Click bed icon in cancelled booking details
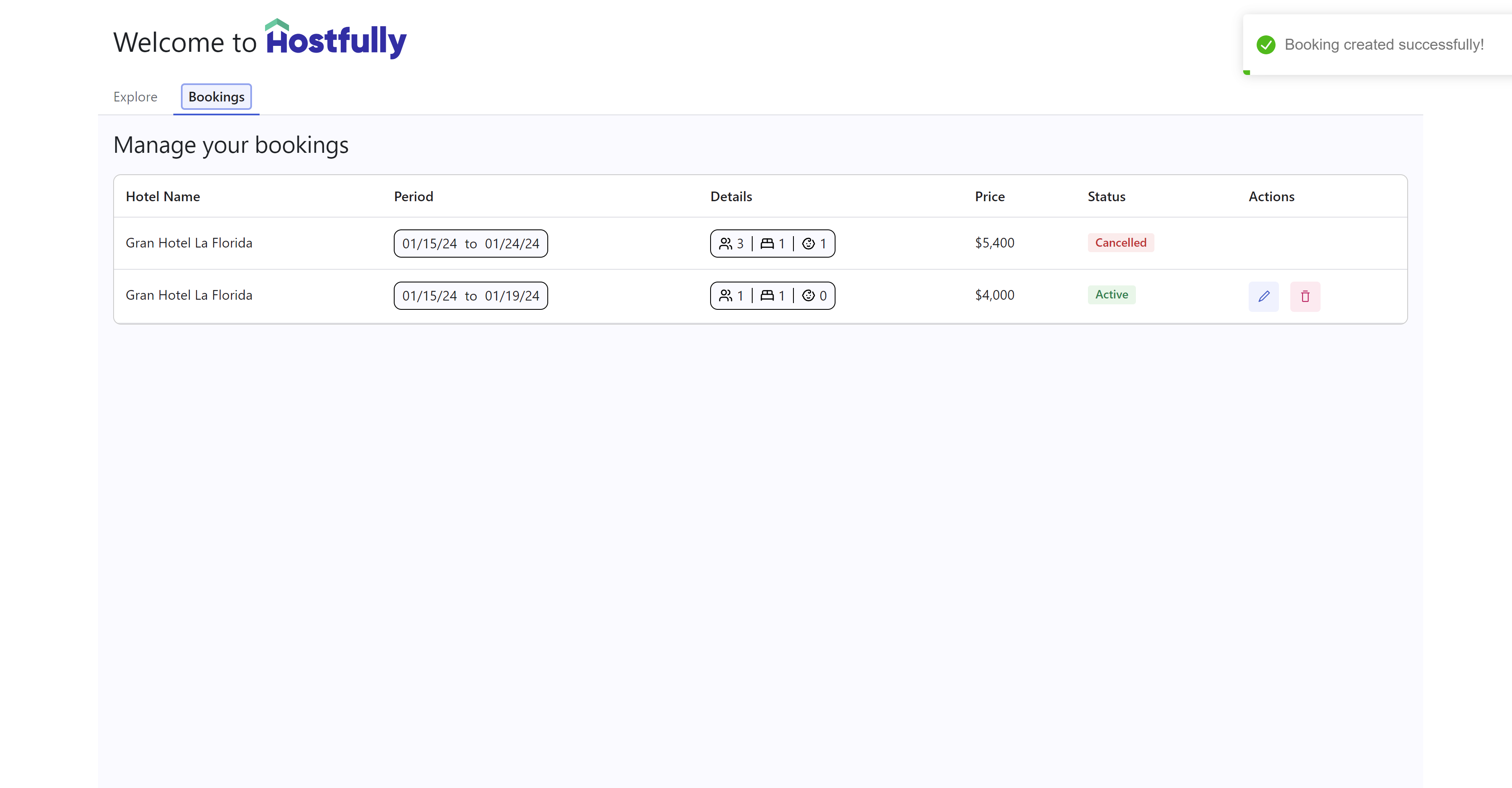The height and width of the screenshot is (788, 1512). coord(767,243)
